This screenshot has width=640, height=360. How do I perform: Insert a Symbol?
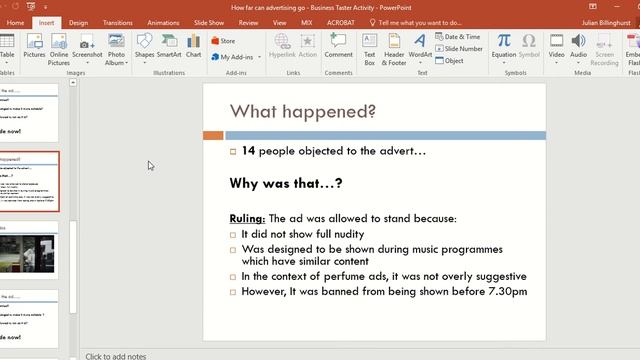coord(529,46)
